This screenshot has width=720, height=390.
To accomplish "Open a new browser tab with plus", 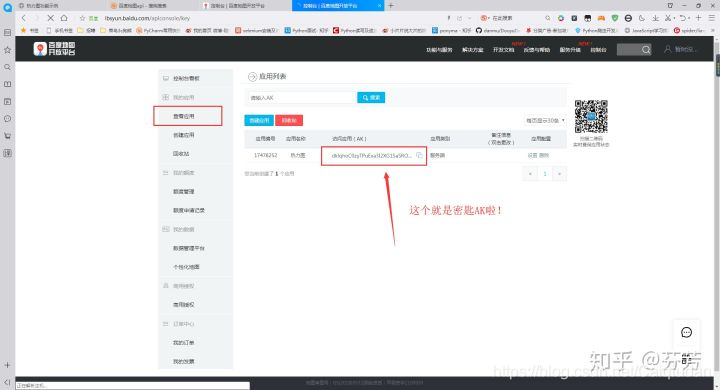I will (391, 6).
